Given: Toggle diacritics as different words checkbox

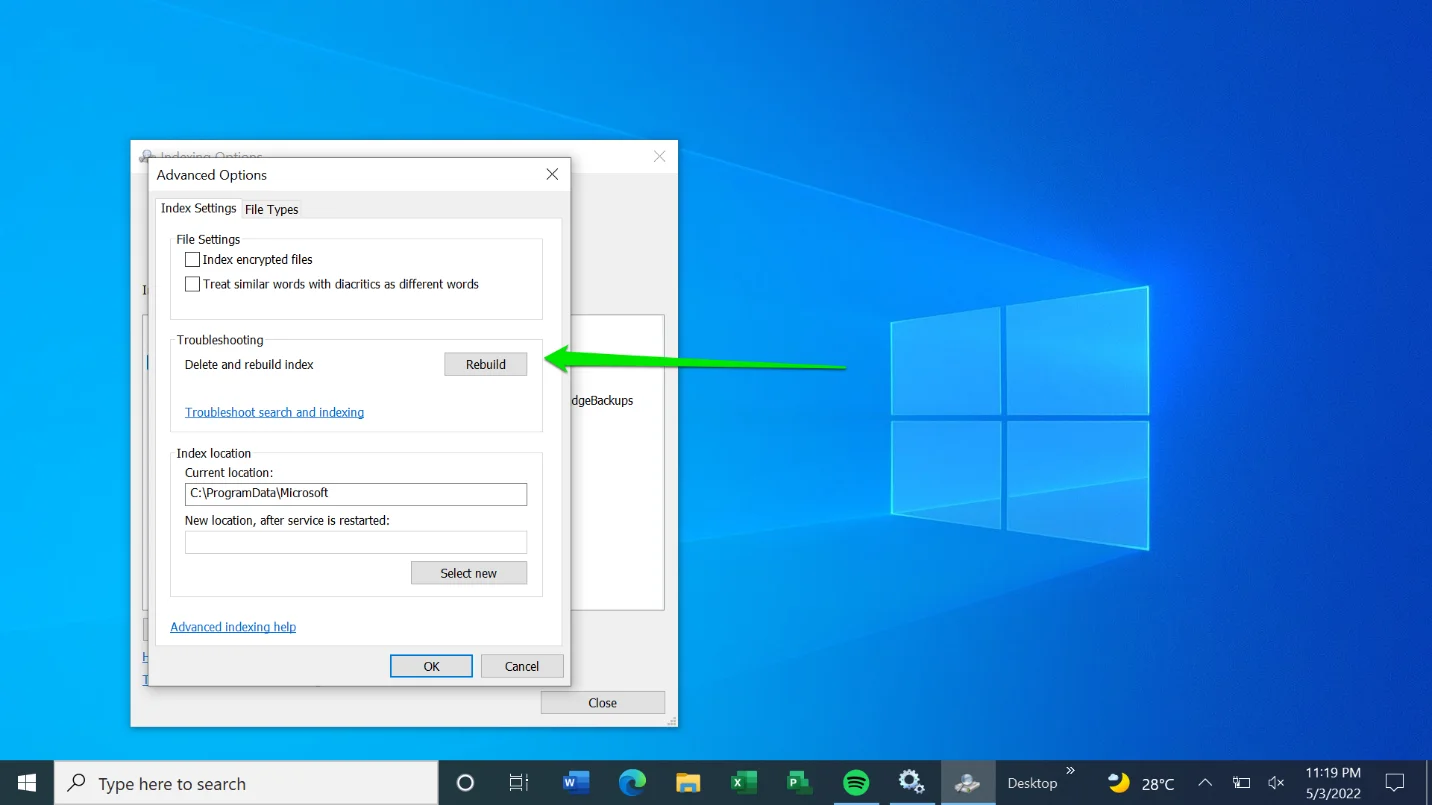Looking at the screenshot, I should click(x=193, y=284).
